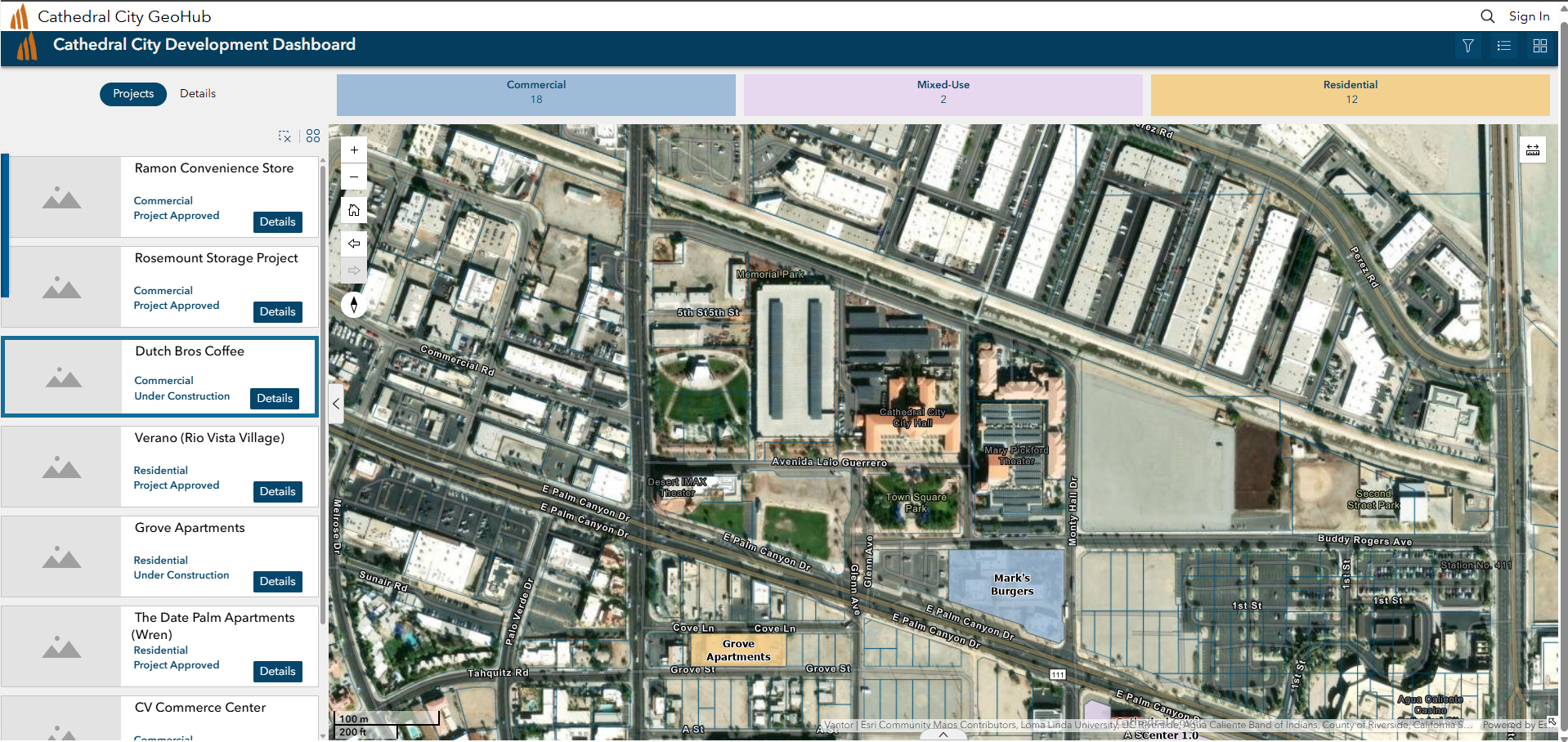
Task: Open Details for Grove Apartments
Action: (277, 581)
